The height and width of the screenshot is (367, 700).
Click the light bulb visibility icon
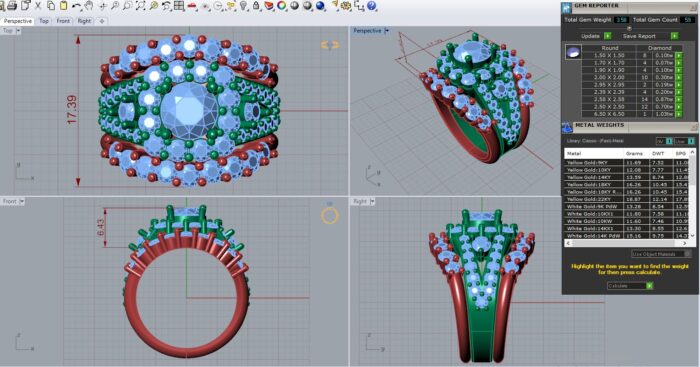pos(243,6)
